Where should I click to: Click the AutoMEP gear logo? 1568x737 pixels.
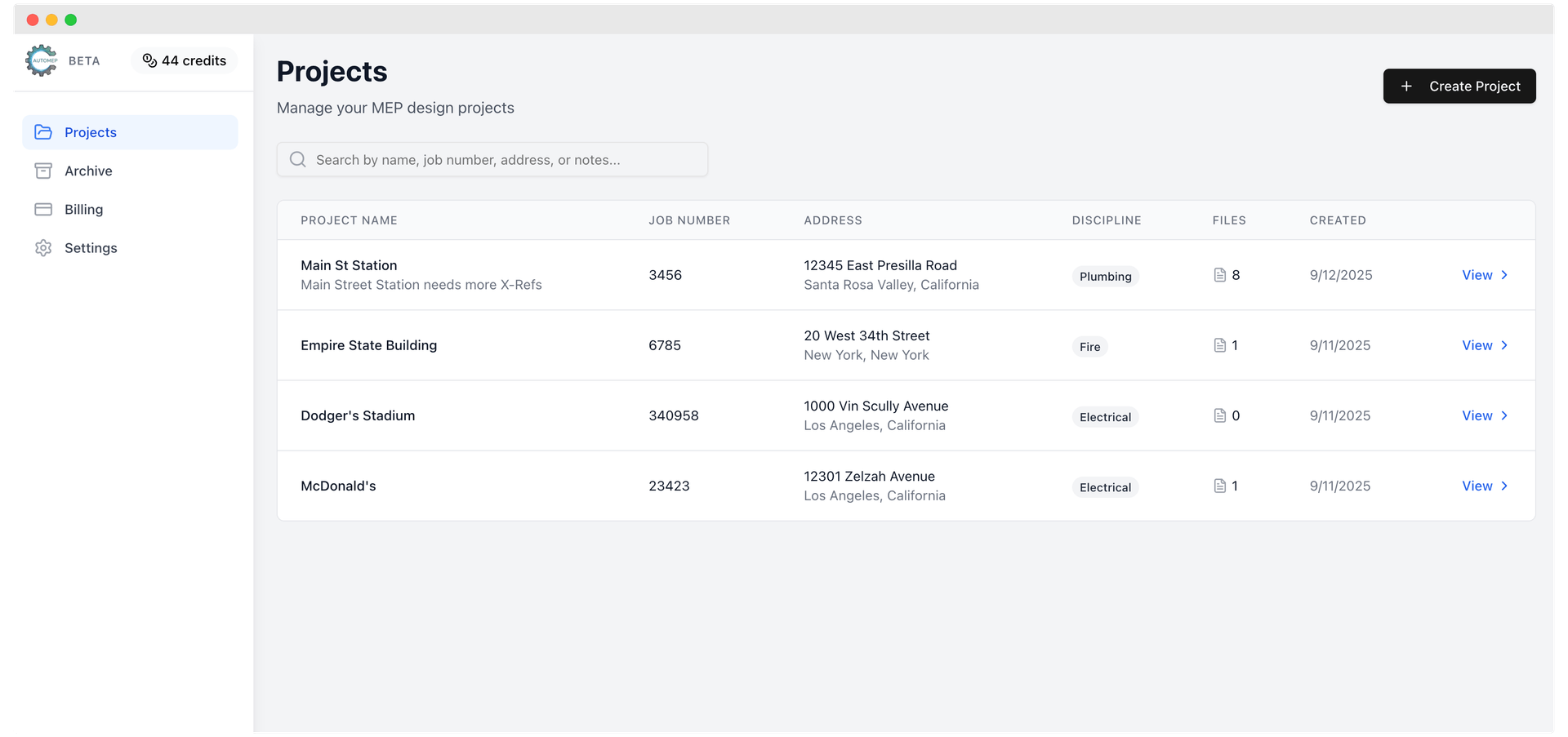tap(42, 60)
